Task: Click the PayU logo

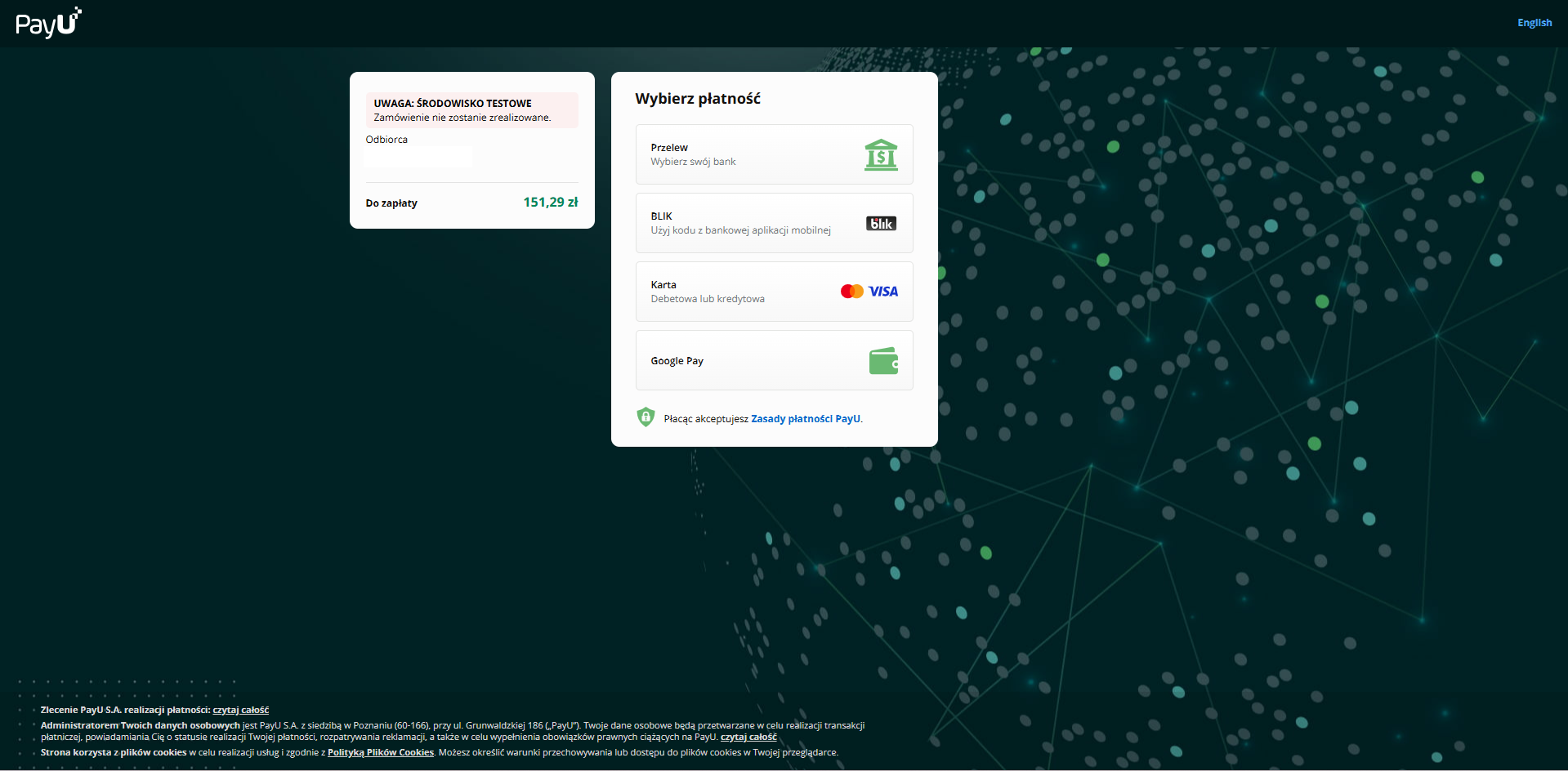Action: tap(48, 23)
